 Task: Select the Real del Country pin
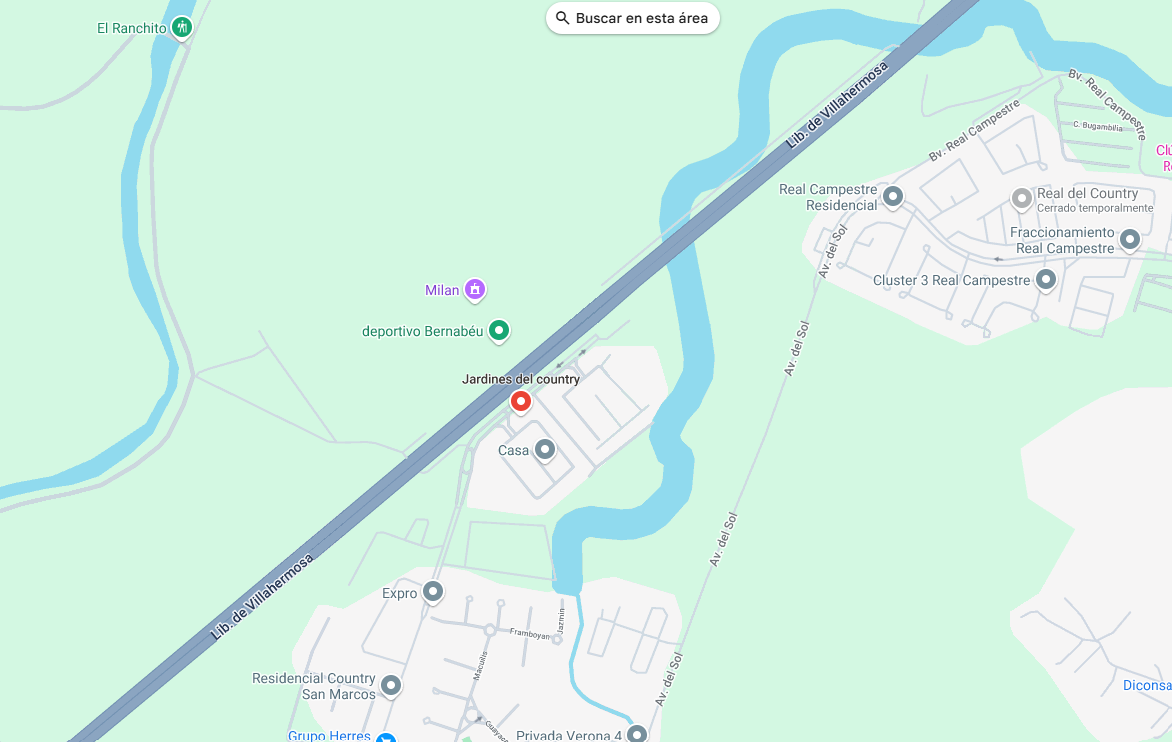pyautogui.click(x=1022, y=199)
